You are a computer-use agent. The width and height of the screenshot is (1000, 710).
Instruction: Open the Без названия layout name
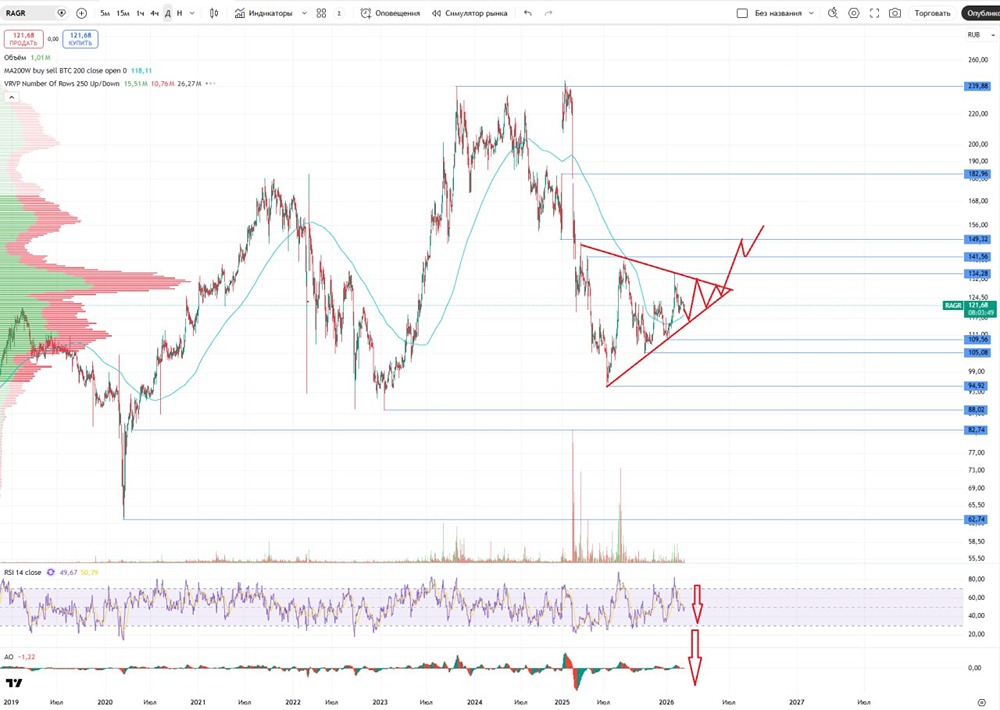point(778,13)
